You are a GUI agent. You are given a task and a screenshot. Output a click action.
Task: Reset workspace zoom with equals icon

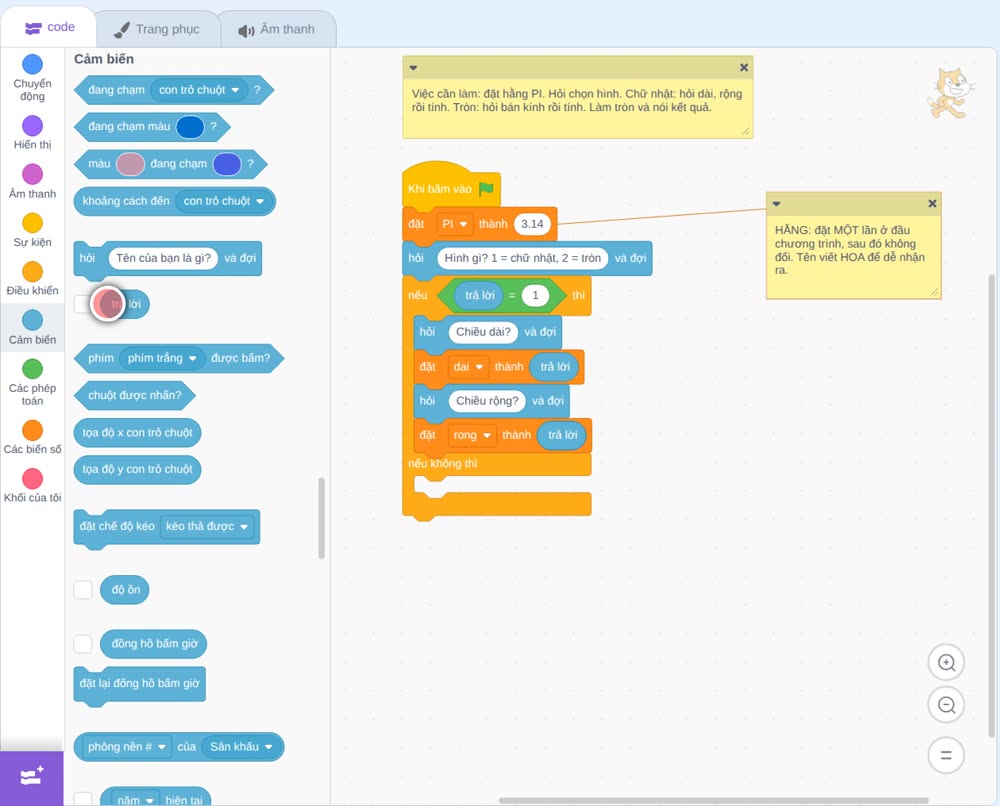tap(946, 755)
